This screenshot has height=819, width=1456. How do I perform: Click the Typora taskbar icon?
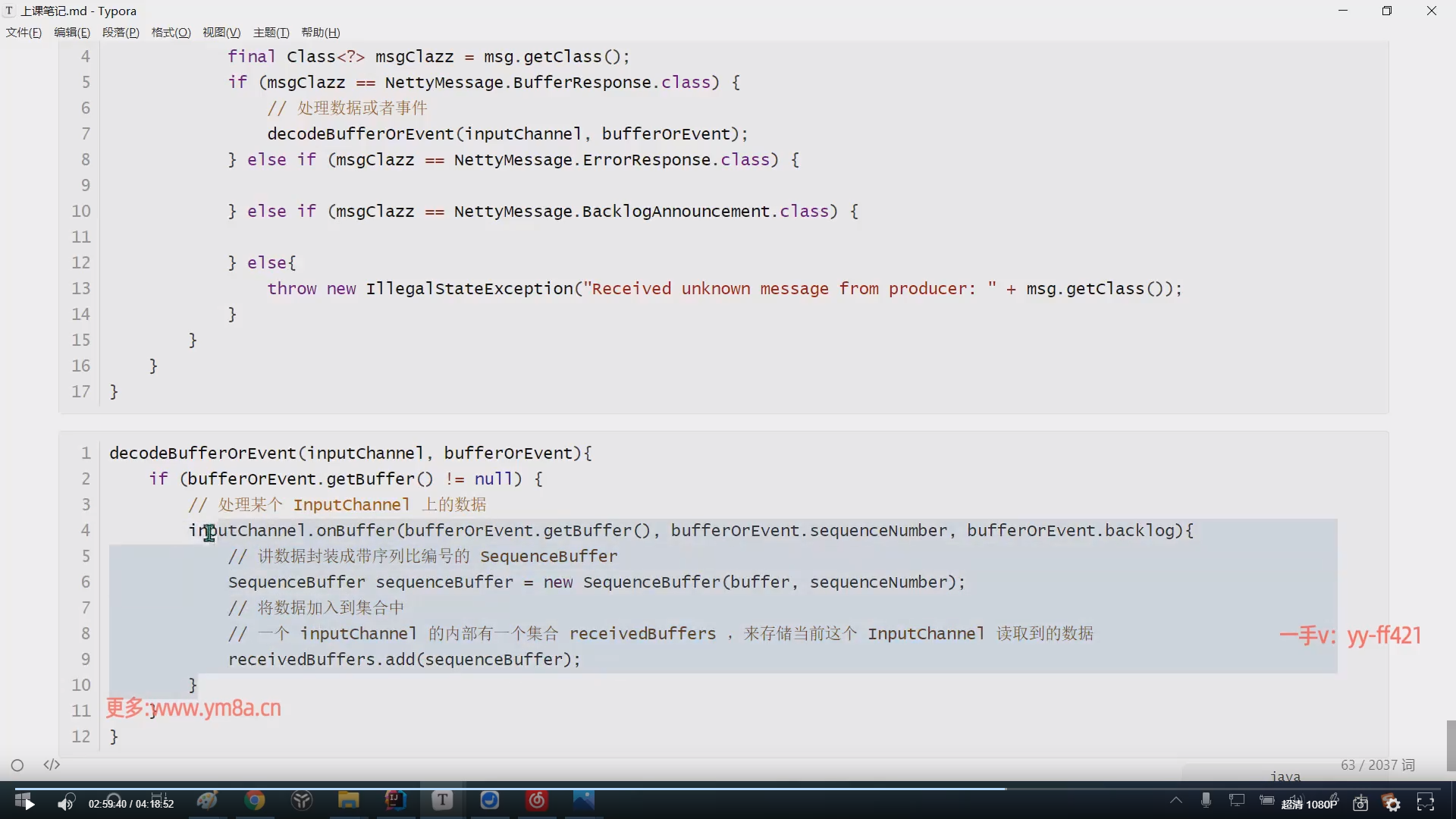[442, 800]
